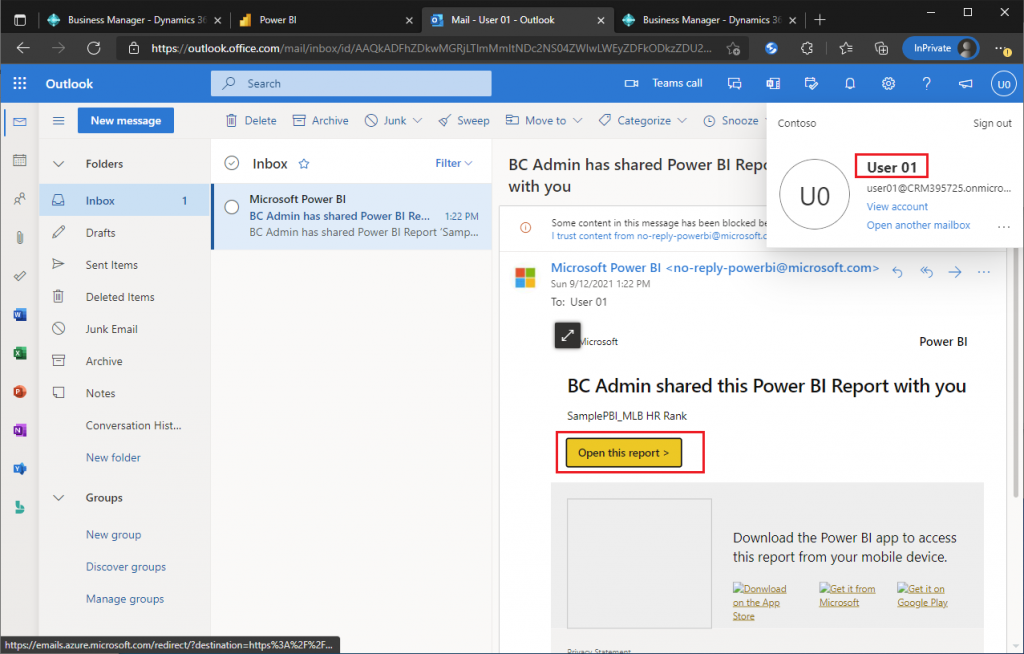Image resolution: width=1024 pixels, height=654 pixels.
Task: Switch to first Business Manager Dynamics tab
Action: coord(135,20)
